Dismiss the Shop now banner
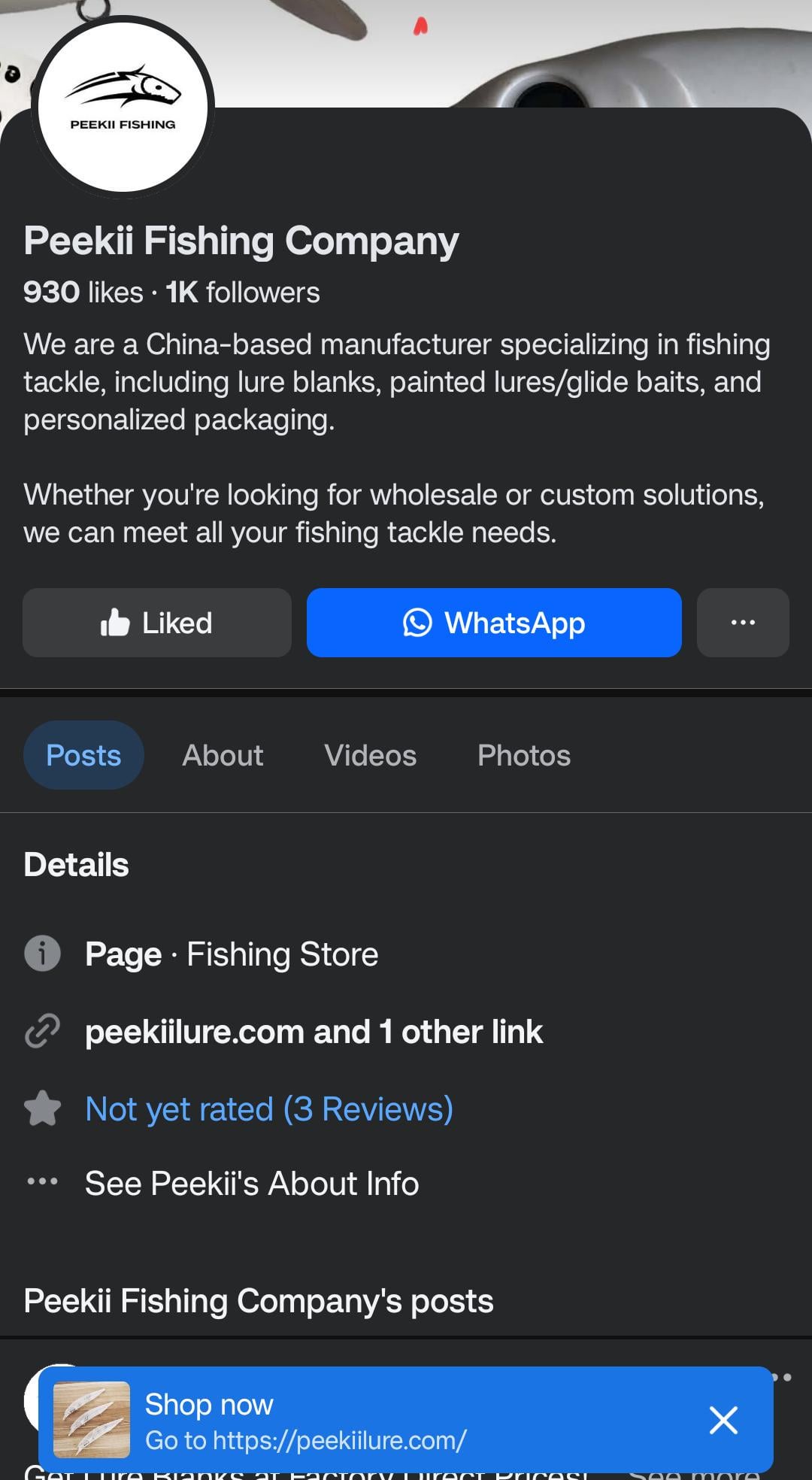 [723, 1420]
